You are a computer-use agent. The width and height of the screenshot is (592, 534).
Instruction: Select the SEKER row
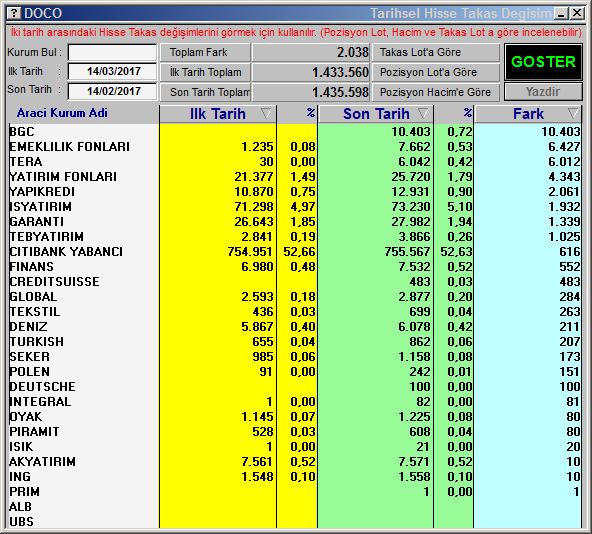coord(294,357)
